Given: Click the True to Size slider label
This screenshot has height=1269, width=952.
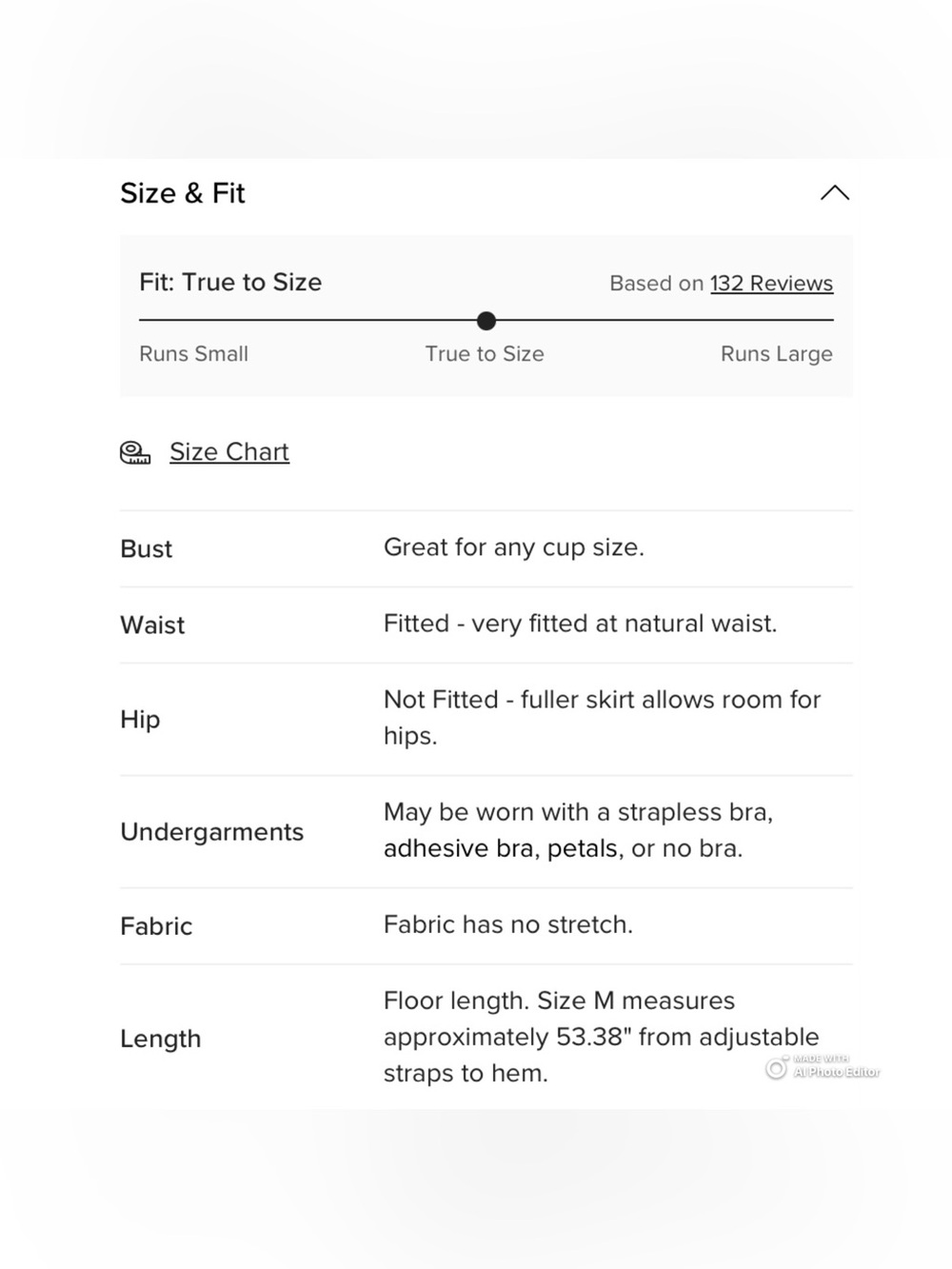Looking at the screenshot, I should [x=485, y=354].
